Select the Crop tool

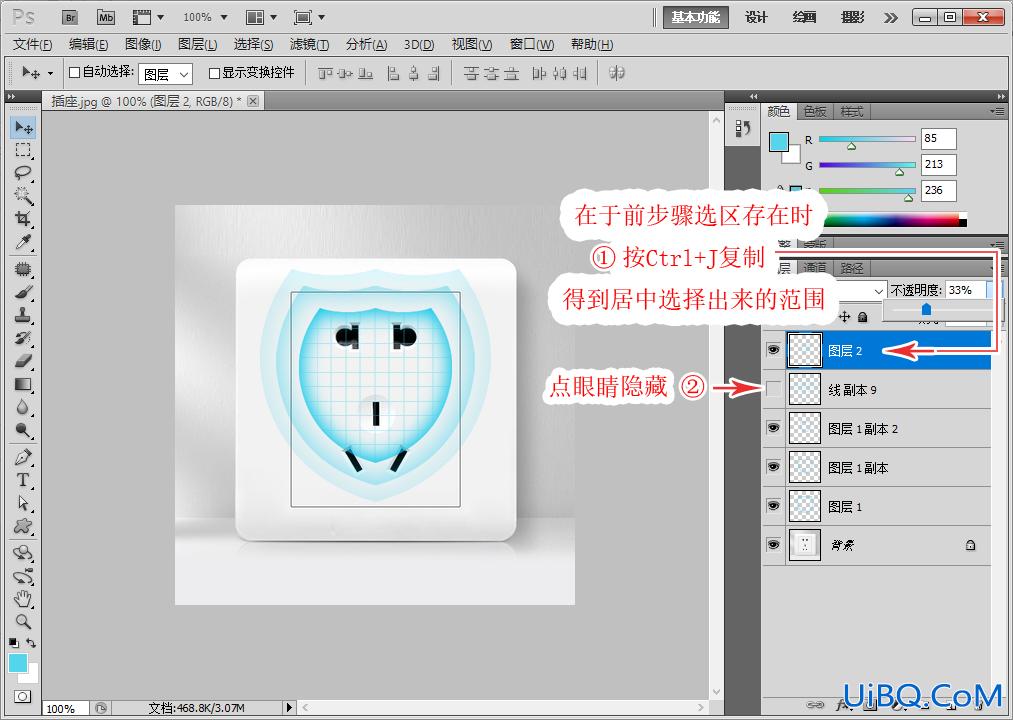(23, 218)
